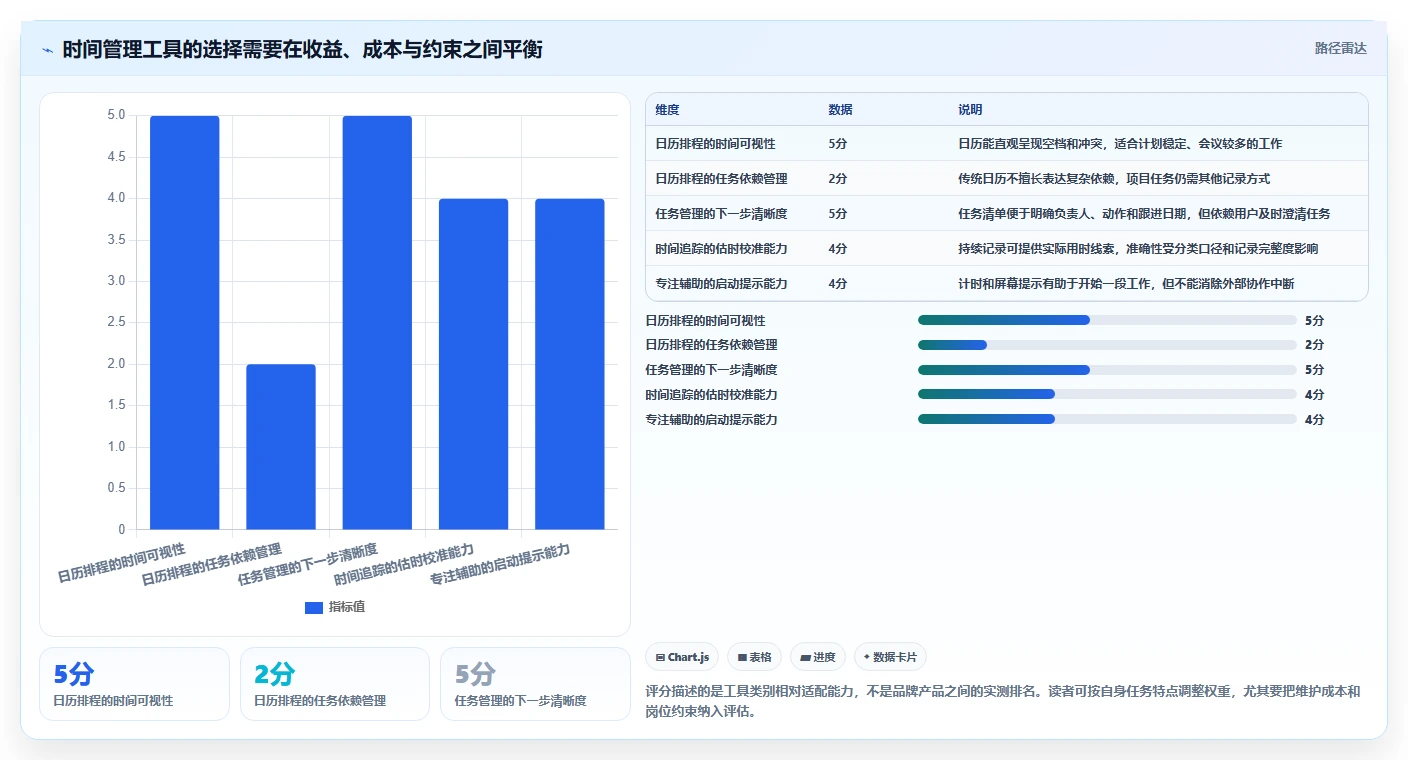Click the bar for 专注辅助的启动提示能力

pos(570,364)
